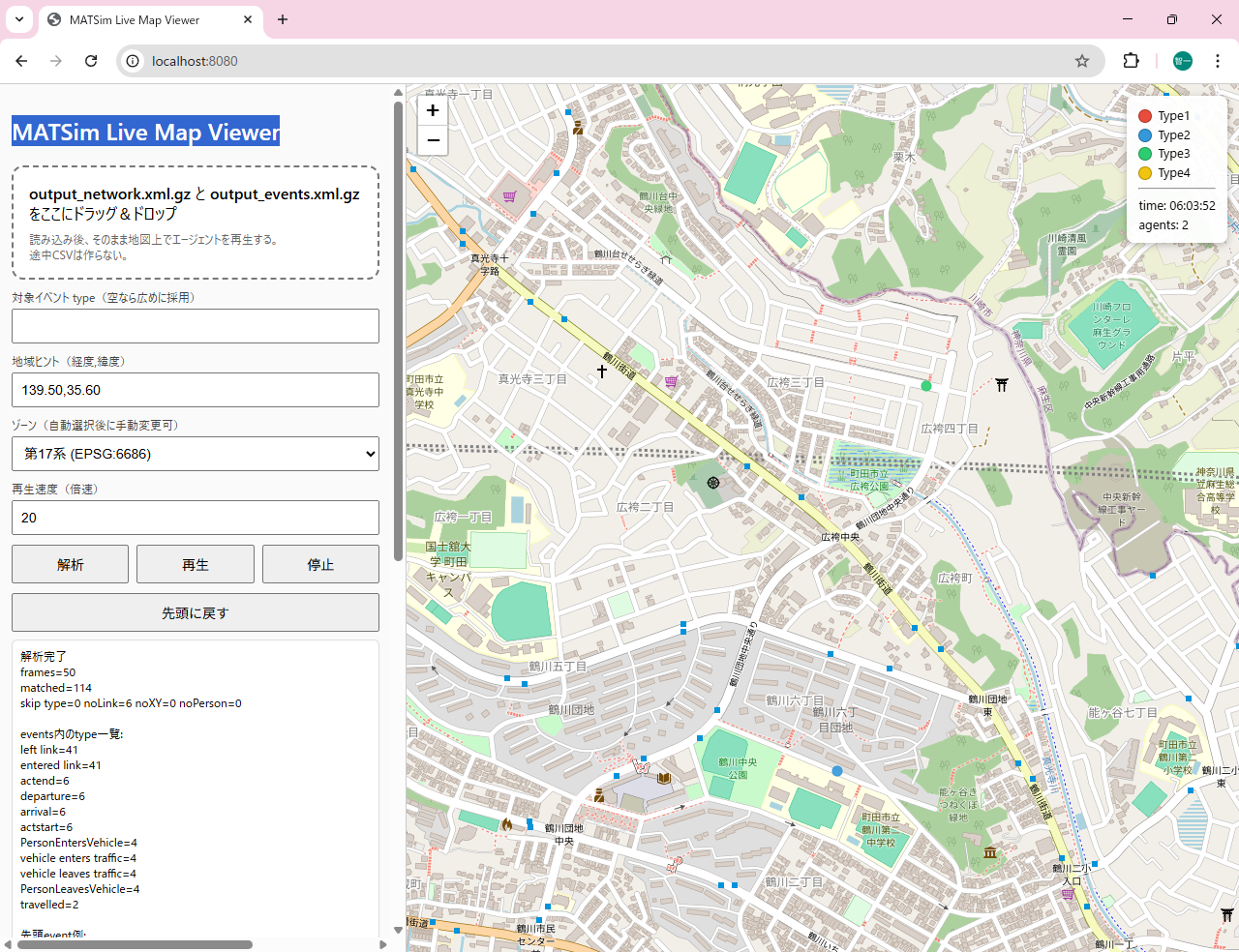The height and width of the screenshot is (952, 1239).
Task: View site information for localhost
Action: click(x=134, y=61)
